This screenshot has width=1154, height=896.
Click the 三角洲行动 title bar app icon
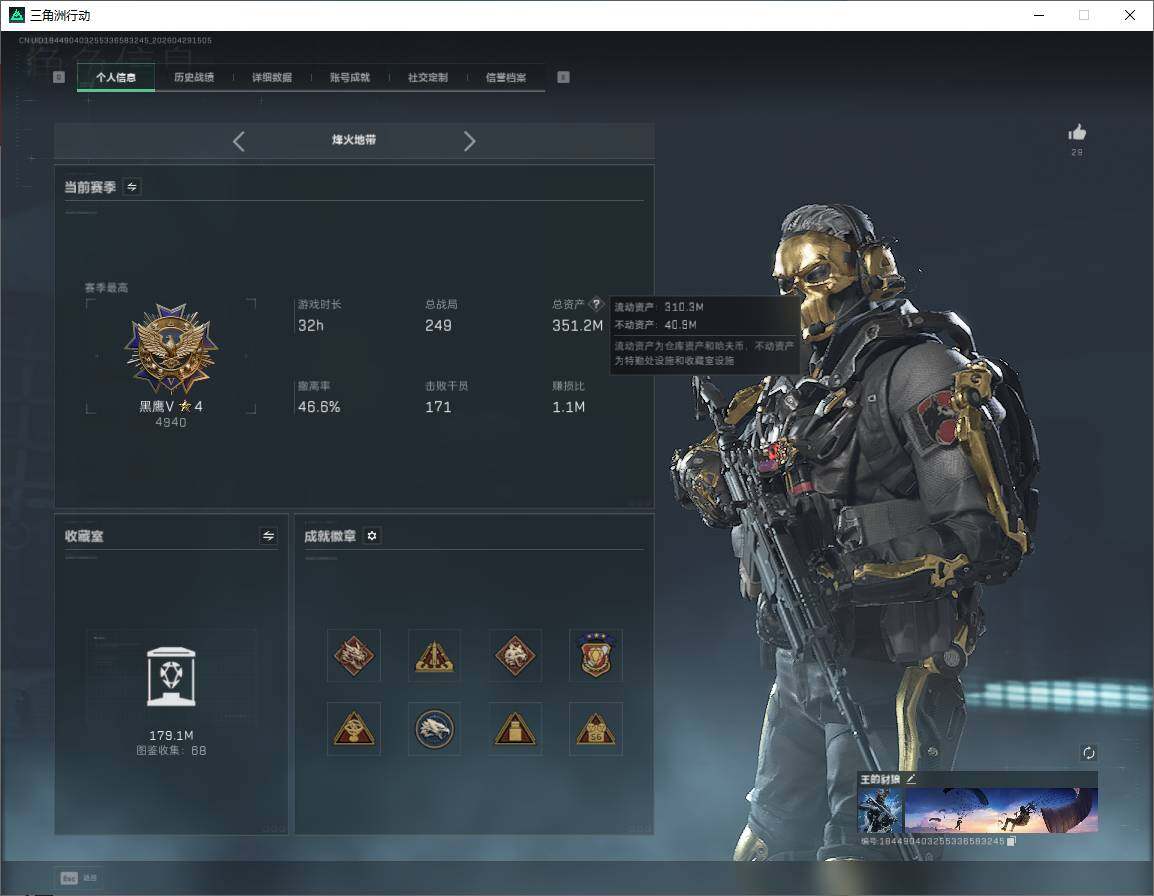coord(16,15)
